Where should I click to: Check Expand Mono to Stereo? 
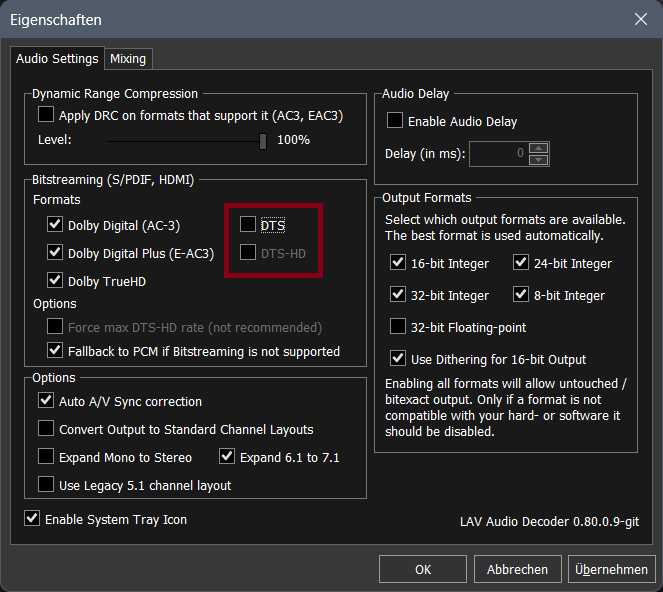(46, 457)
